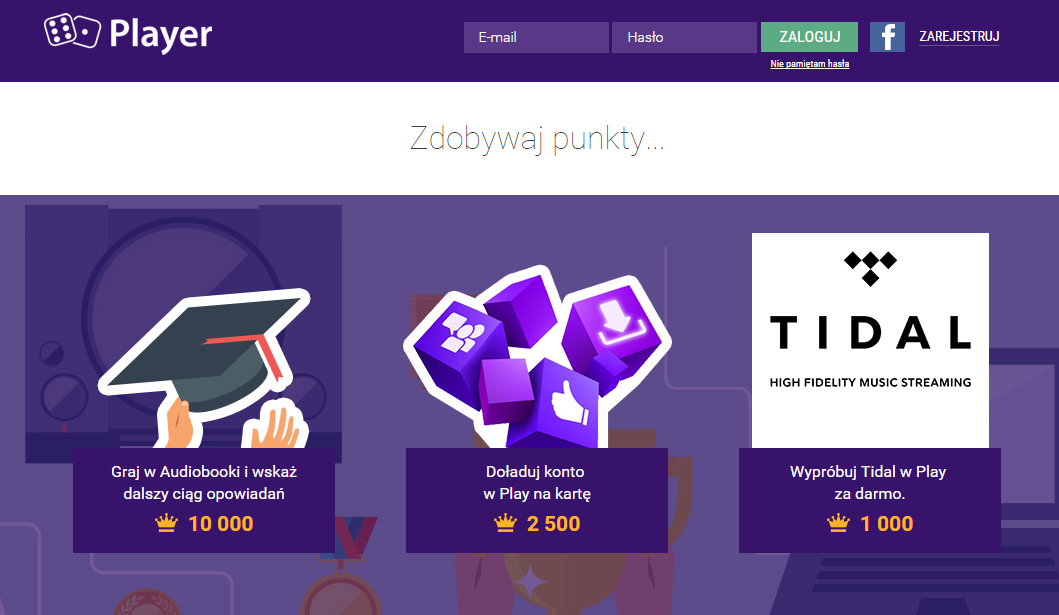Click the crown icon beside 2 500
Image resolution: width=1059 pixels, height=615 pixels.
[x=505, y=523]
